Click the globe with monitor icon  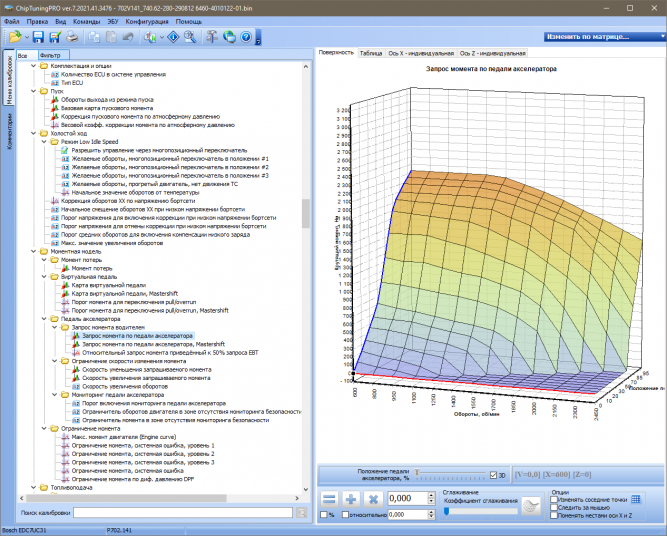[229, 37]
